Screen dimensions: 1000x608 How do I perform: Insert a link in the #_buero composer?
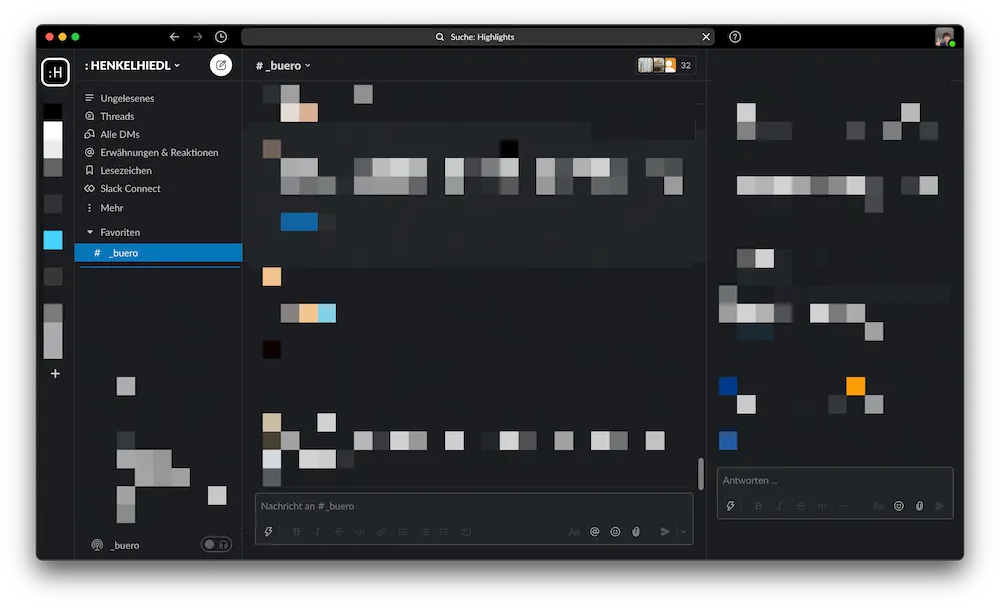click(x=381, y=531)
